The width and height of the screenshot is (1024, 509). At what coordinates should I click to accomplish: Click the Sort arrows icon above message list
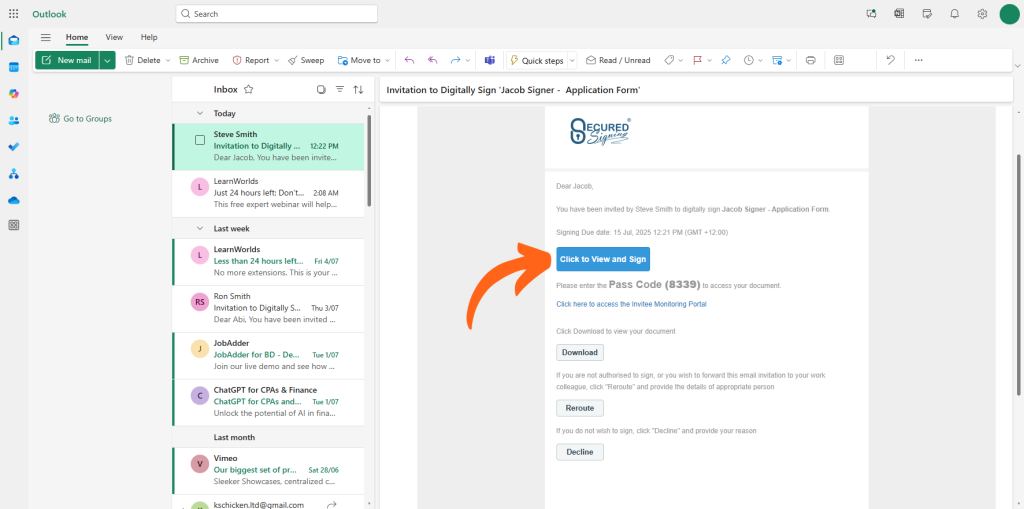358,90
